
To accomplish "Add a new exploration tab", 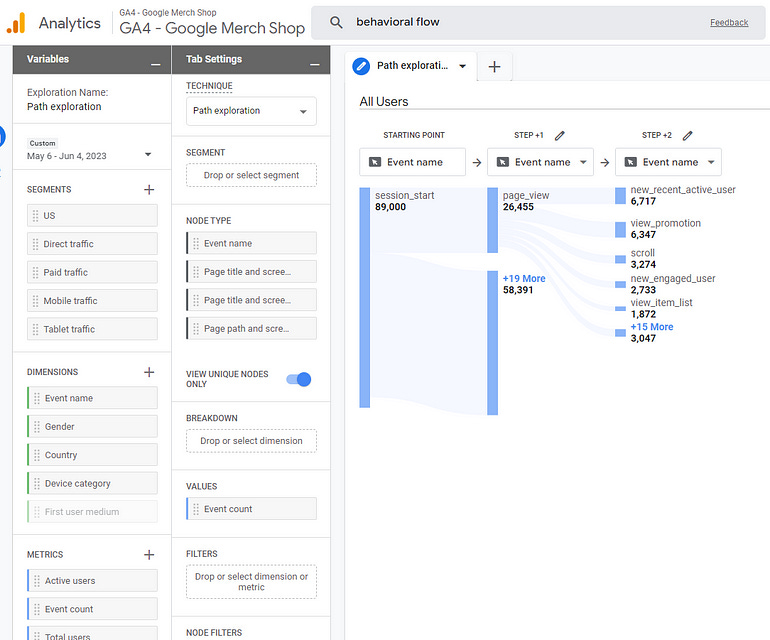I will tap(495, 66).
